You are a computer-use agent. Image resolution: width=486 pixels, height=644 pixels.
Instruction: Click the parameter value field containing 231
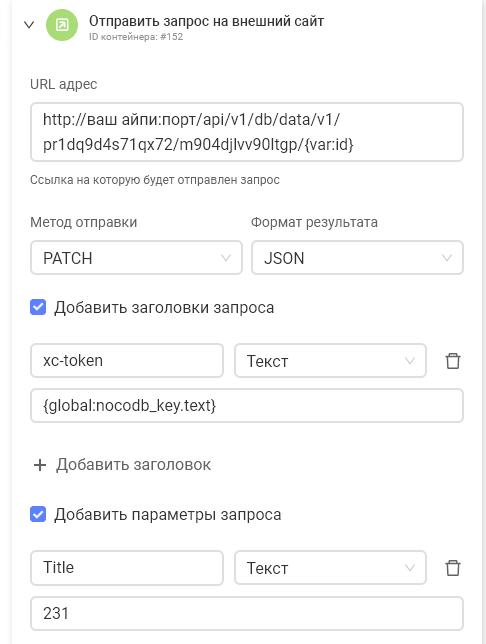[x=247, y=614]
